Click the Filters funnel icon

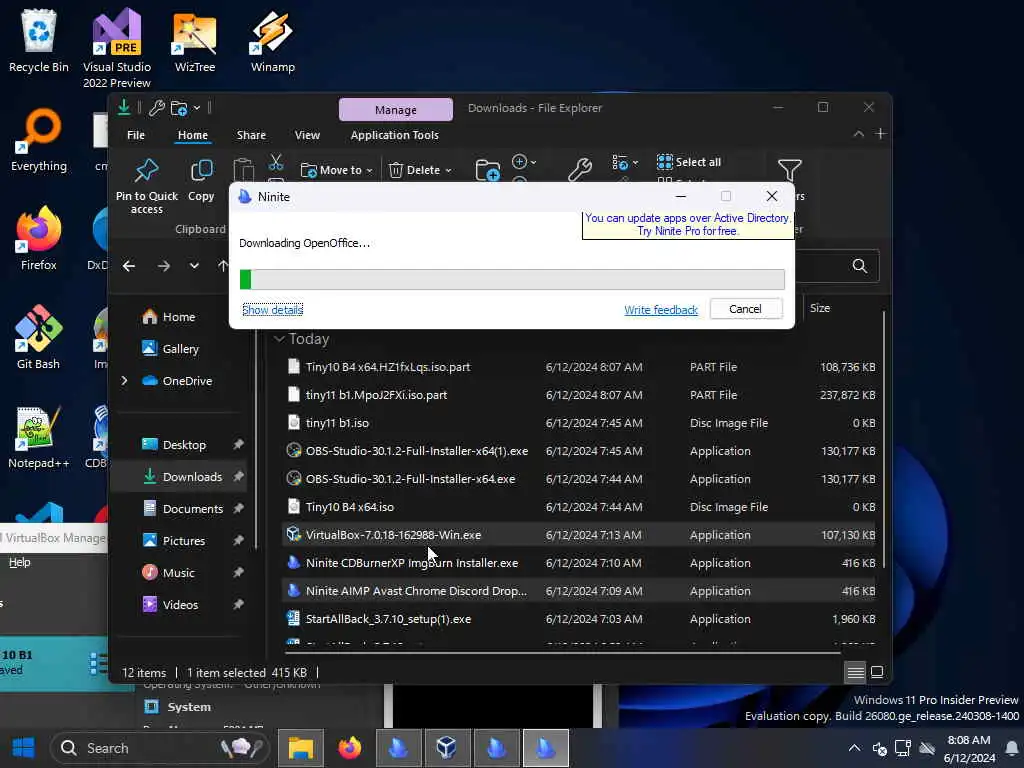[x=790, y=170]
